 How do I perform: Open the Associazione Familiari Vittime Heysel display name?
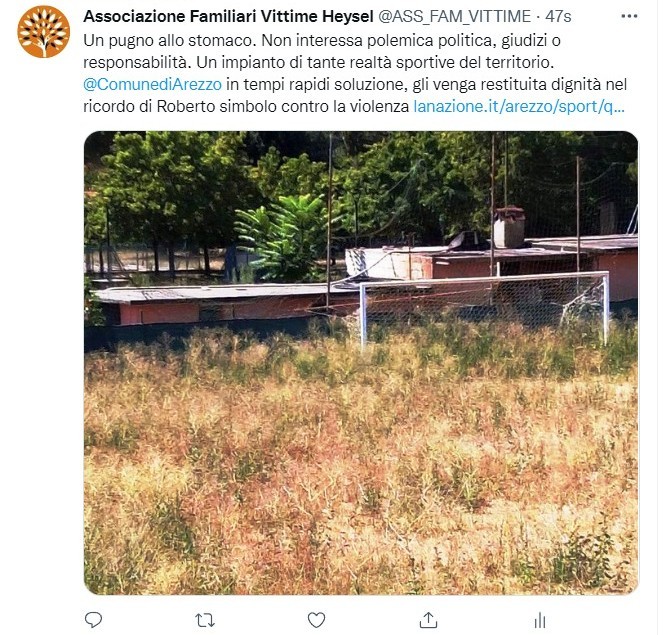[x=228, y=16]
